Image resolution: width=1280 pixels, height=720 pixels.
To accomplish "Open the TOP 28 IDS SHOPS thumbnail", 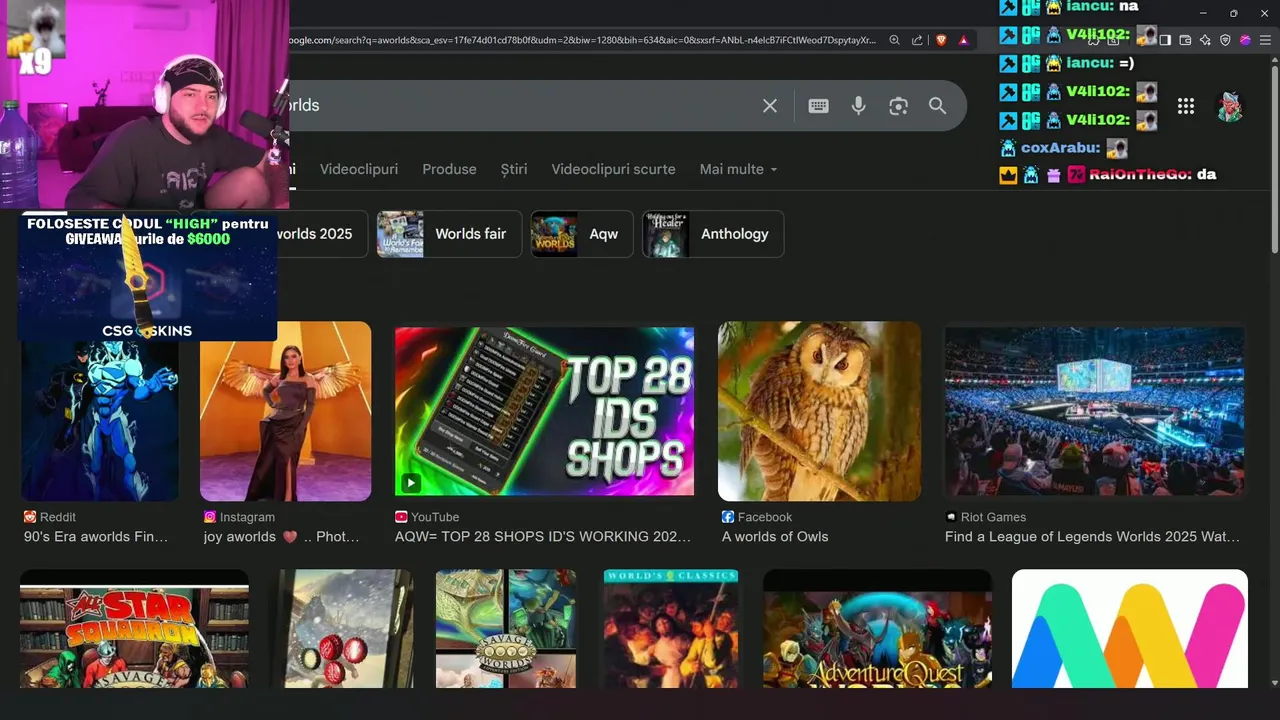I will pos(544,411).
